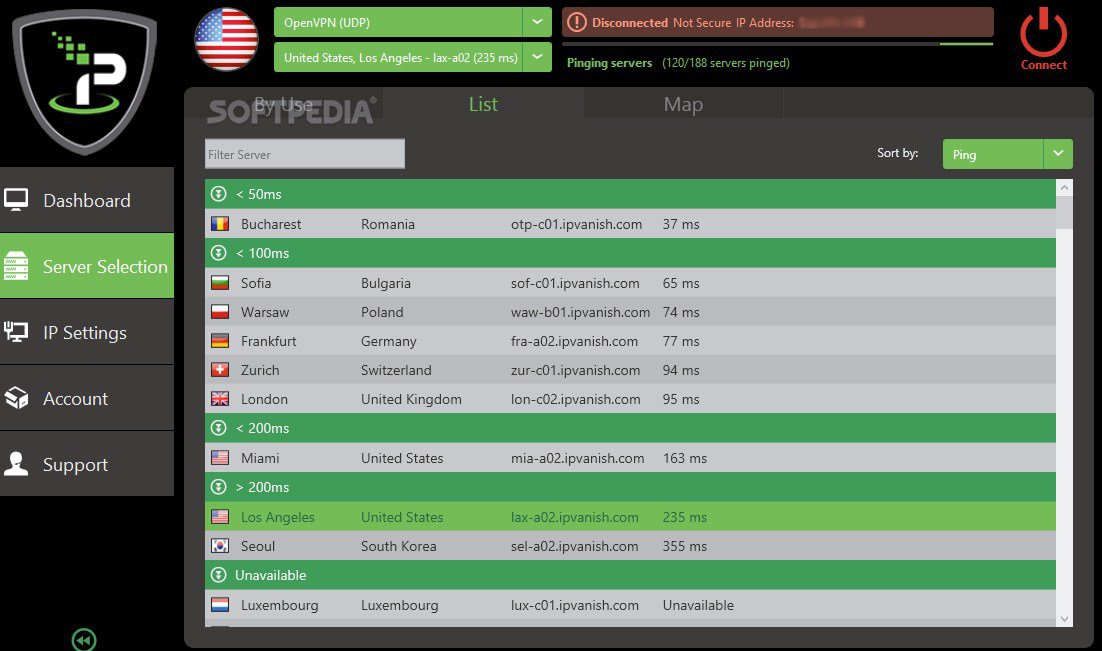Click the Warsaw server name

(x=264, y=312)
